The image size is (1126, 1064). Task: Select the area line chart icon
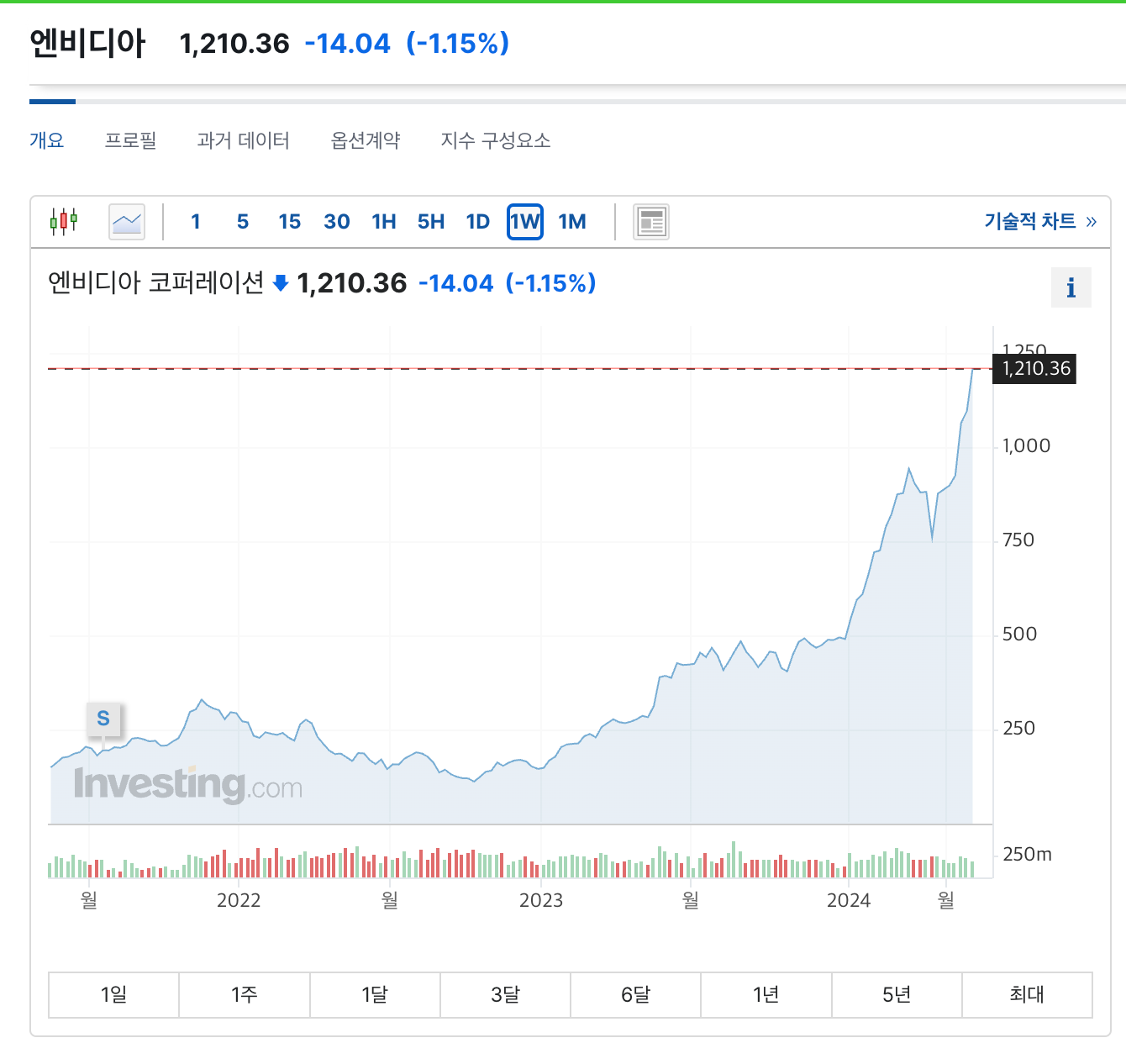pos(127,222)
